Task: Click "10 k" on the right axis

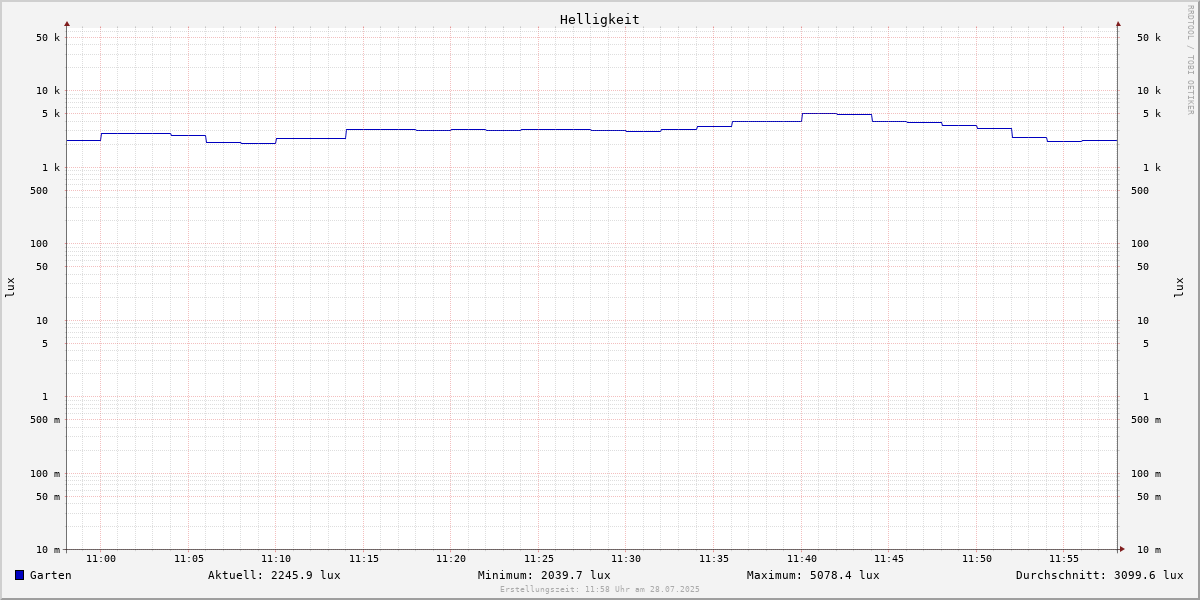Action: click(x=1149, y=91)
